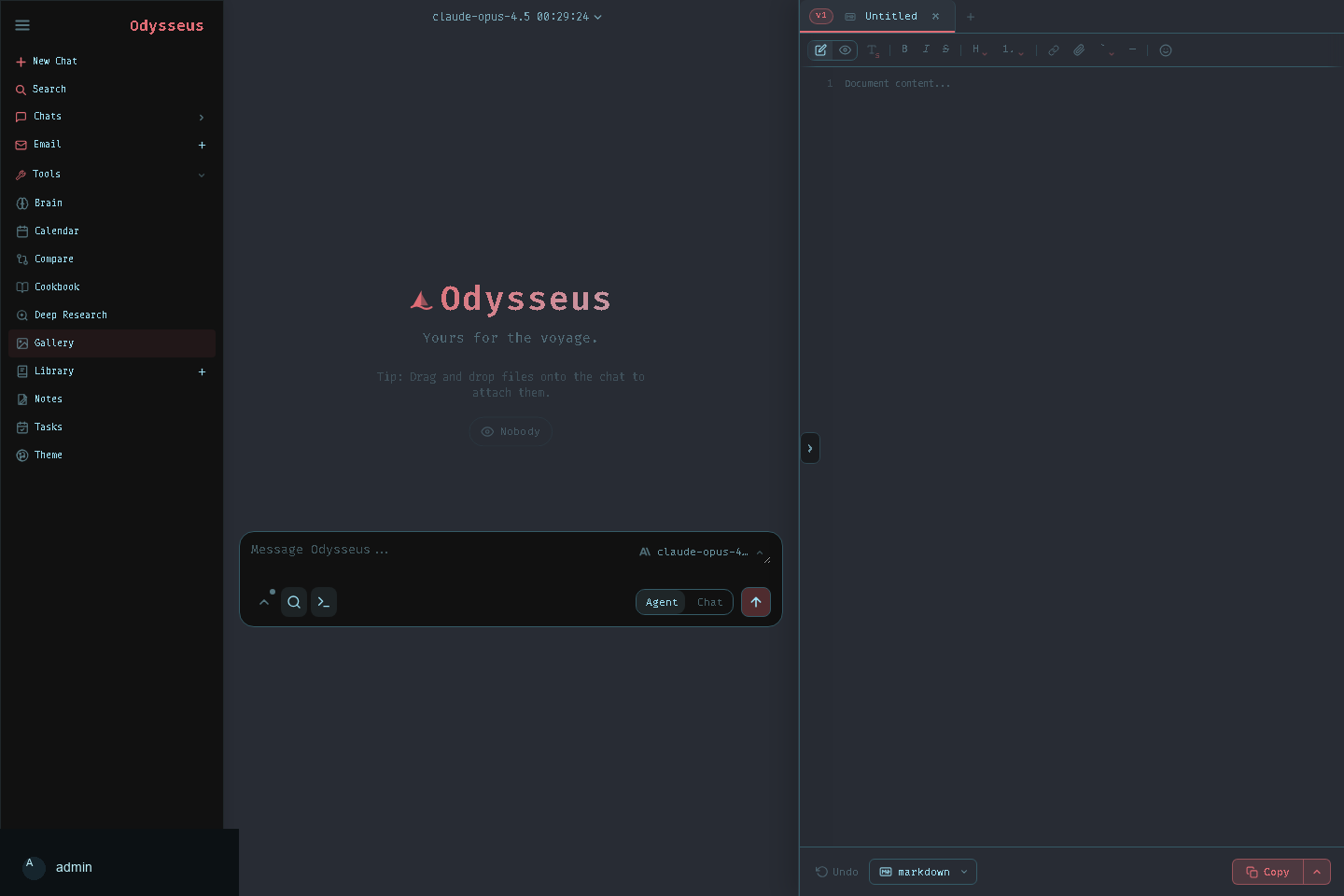
Task: Collapse the document panel chevron
Action: [810, 449]
